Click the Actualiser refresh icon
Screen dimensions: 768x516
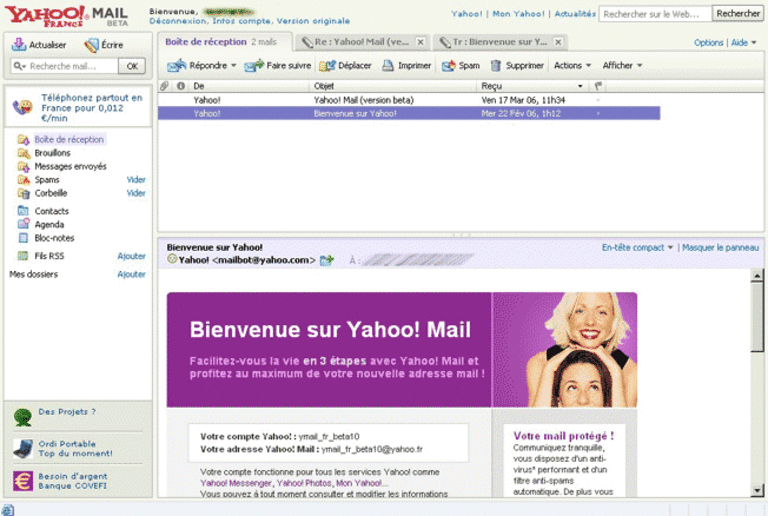19,45
